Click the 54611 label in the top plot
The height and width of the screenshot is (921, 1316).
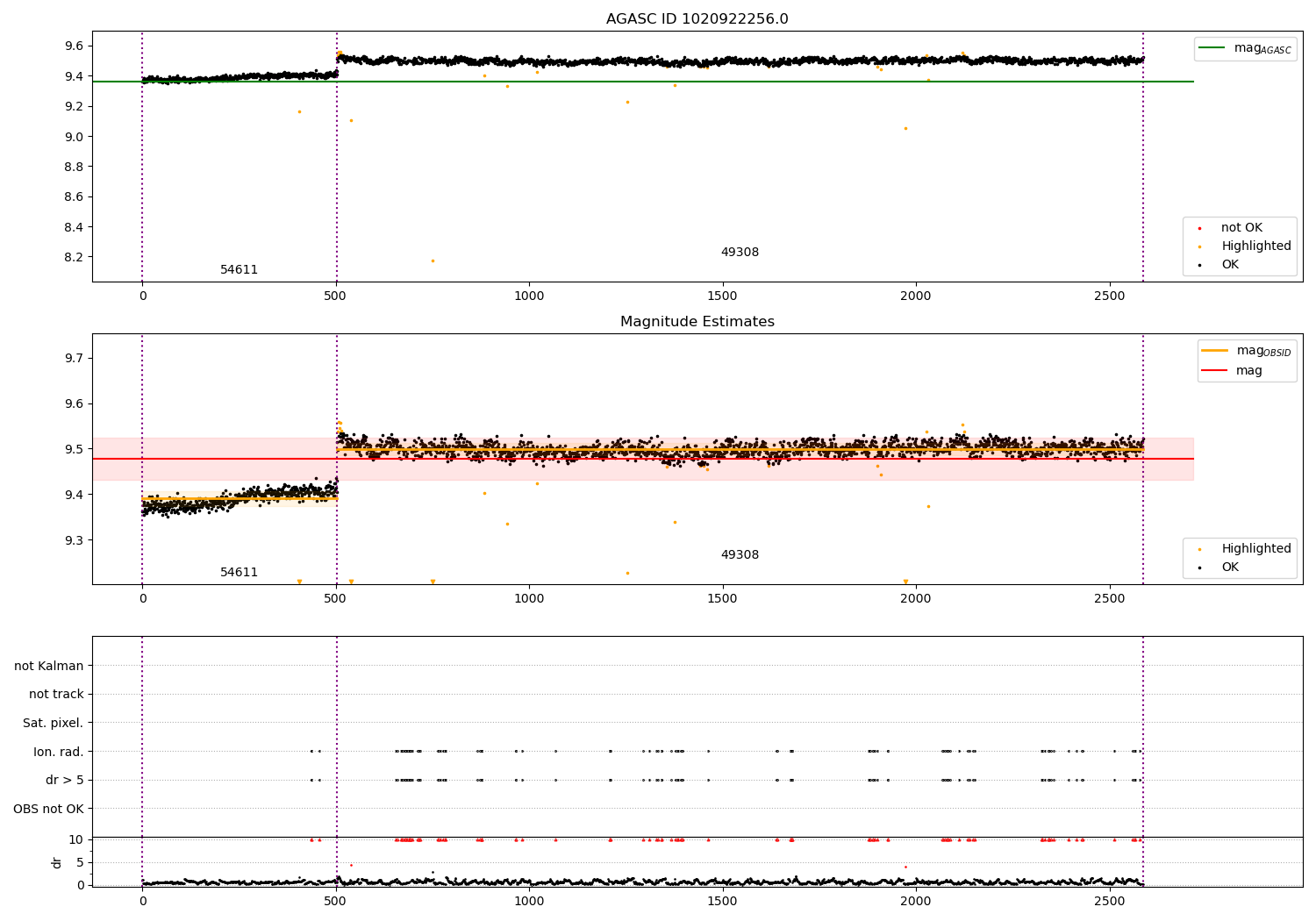[239, 270]
